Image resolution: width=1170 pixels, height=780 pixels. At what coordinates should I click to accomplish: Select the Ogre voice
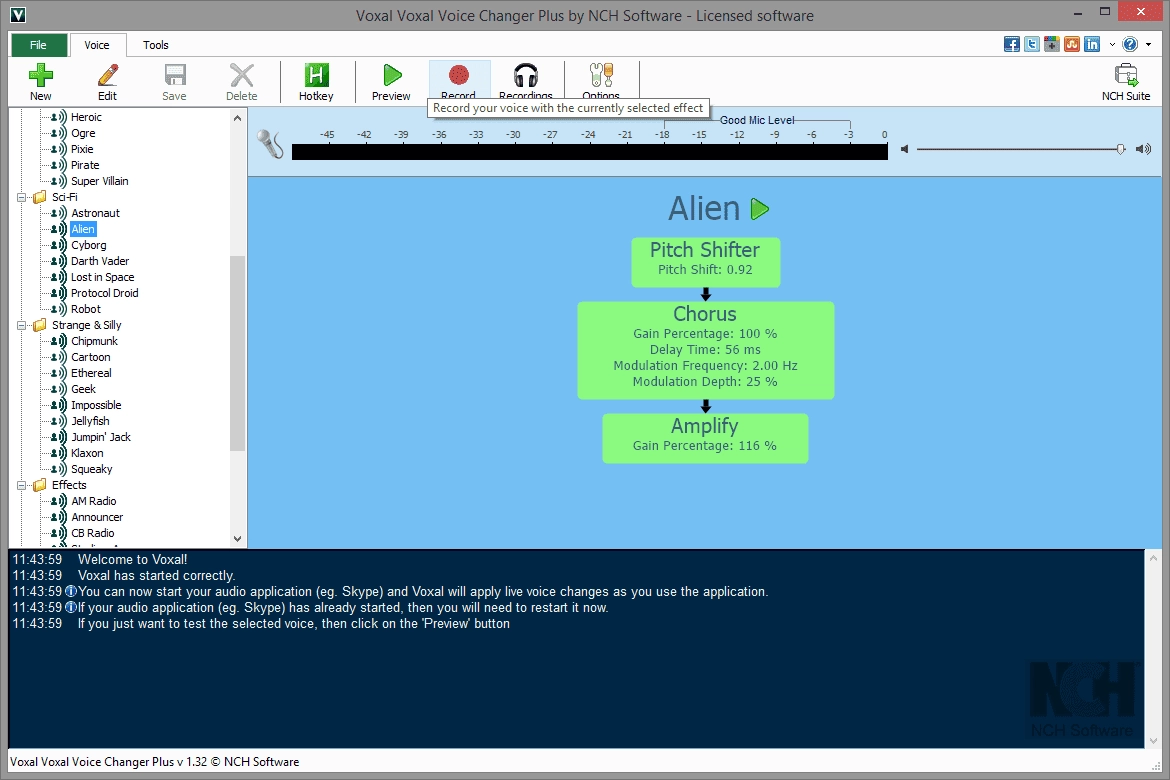tap(84, 133)
